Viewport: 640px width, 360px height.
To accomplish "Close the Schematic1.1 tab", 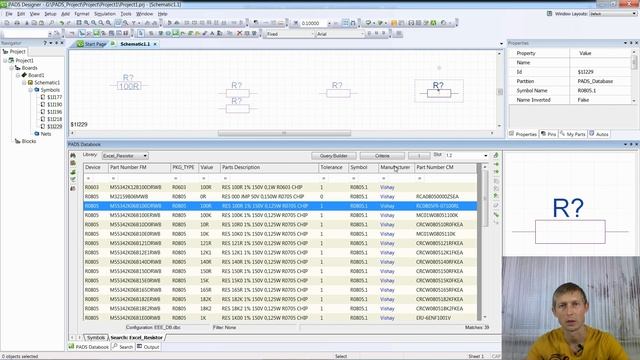I will [155, 44].
